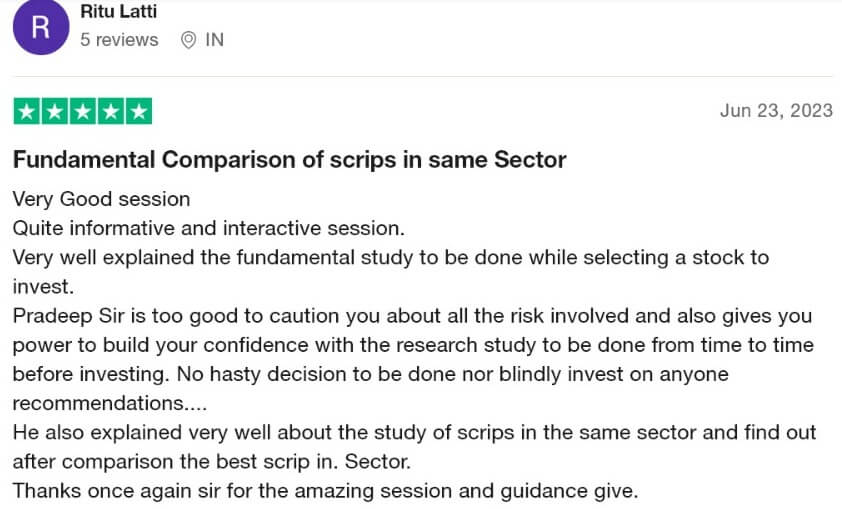Click the Jun 23, 2023 review date

pyautogui.click(x=776, y=111)
